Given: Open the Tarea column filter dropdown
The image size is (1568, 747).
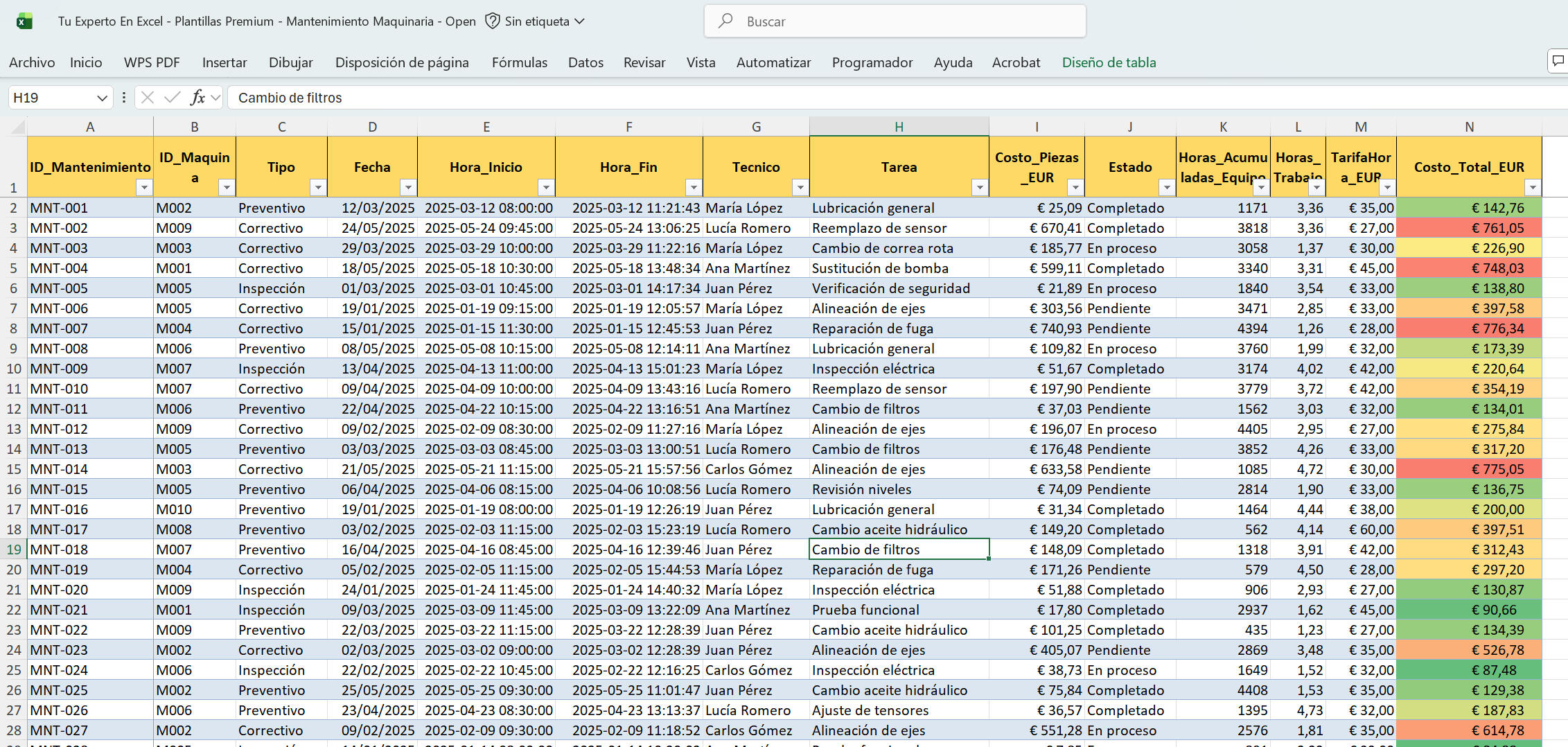Looking at the screenshot, I should click(x=979, y=187).
